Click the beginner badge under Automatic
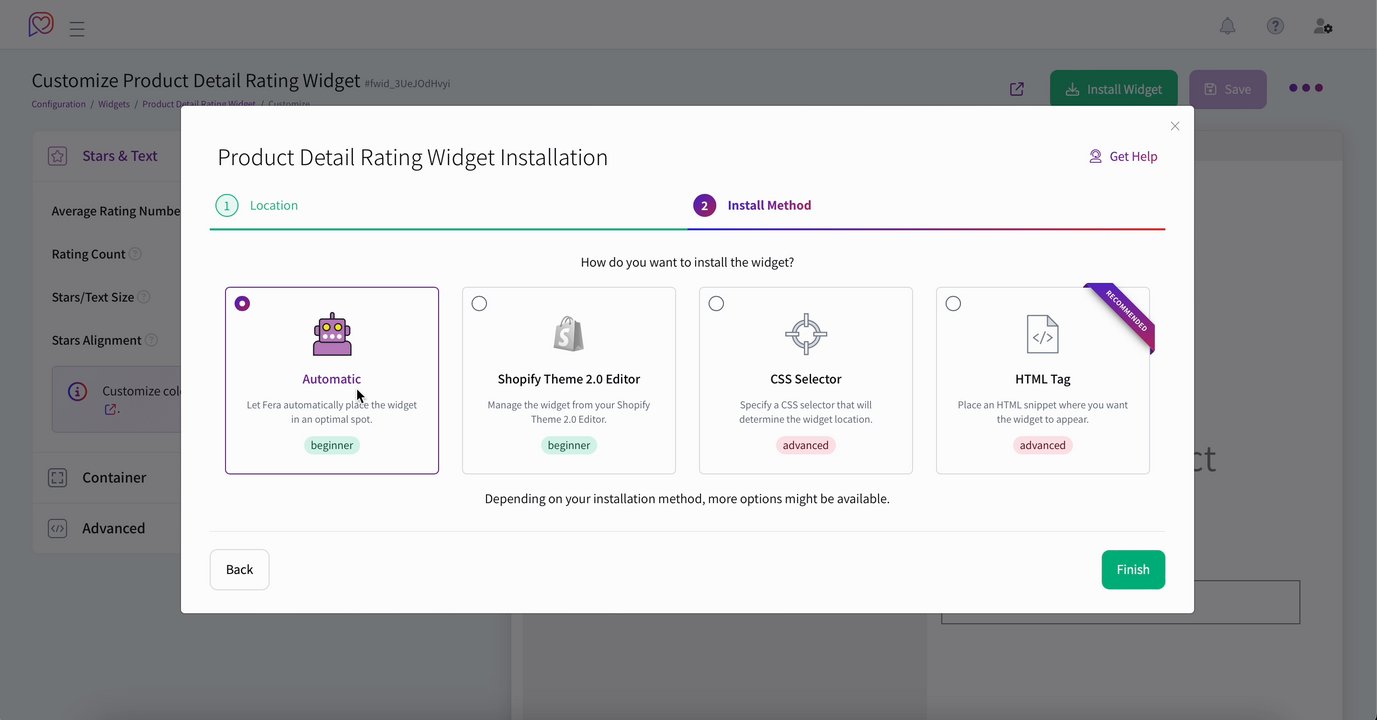The height and width of the screenshot is (720, 1377). [332, 445]
